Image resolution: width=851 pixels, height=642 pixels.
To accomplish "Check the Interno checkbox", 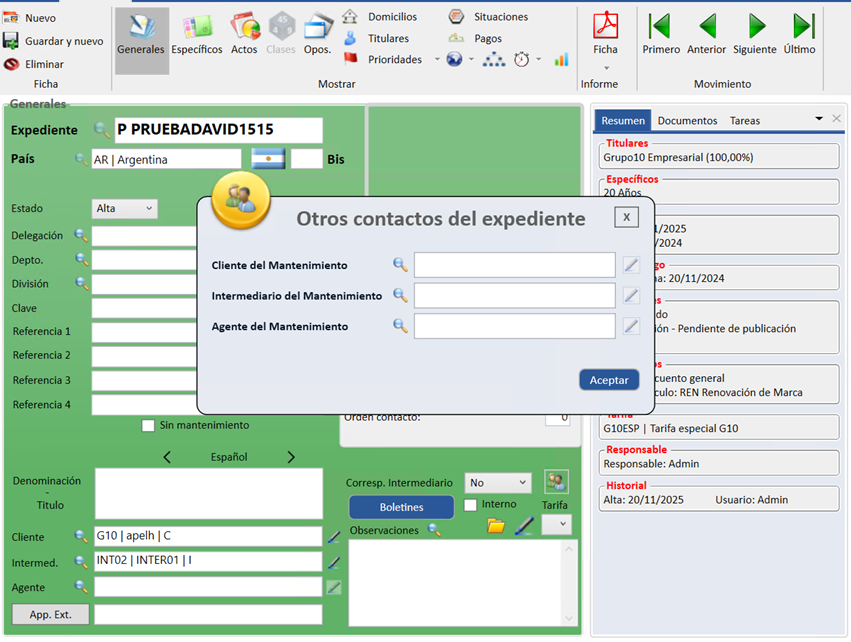I will pyautogui.click(x=471, y=505).
